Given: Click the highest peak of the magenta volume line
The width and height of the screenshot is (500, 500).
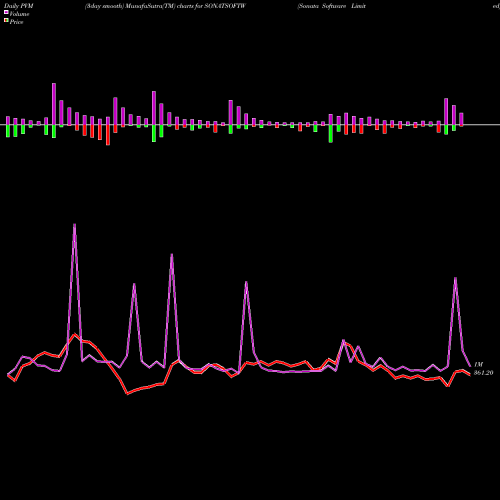Looking at the screenshot, I should (x=74, y=225).
